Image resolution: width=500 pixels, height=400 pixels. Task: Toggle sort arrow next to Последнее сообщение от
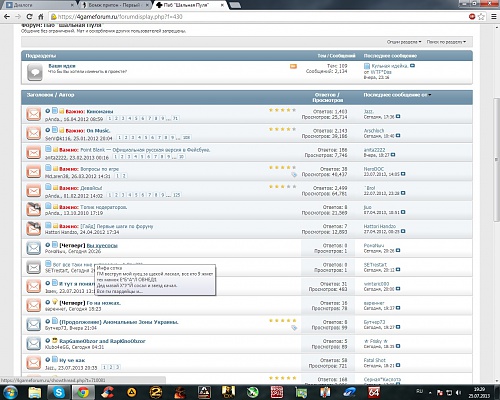[x=430, y=95]
